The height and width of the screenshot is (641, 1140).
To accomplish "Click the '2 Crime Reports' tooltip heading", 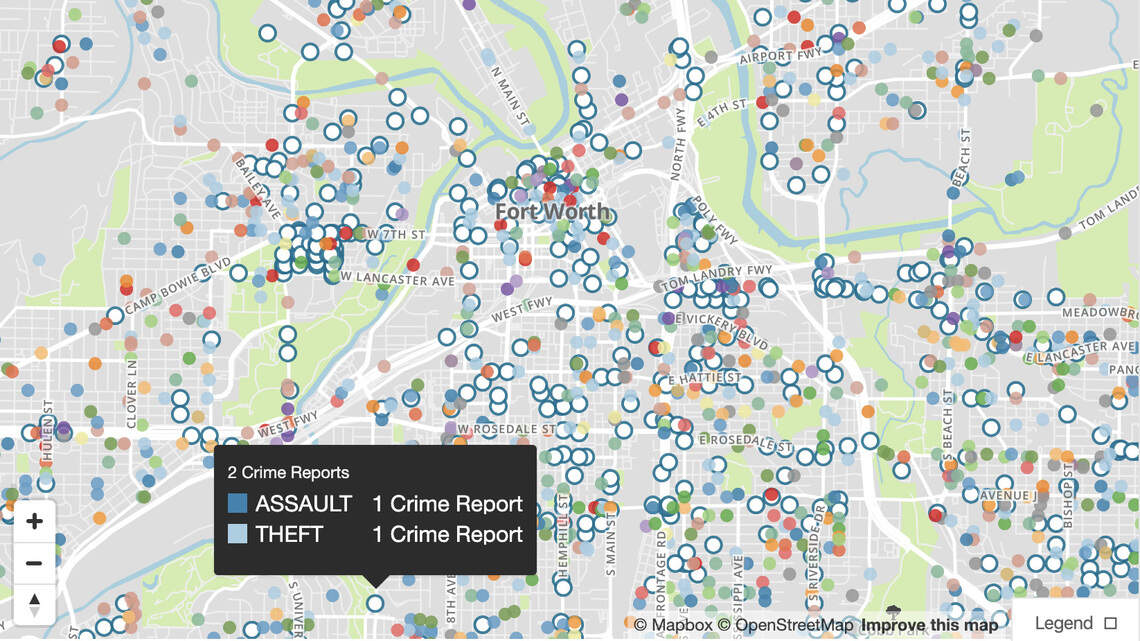I will coord(288,472).
